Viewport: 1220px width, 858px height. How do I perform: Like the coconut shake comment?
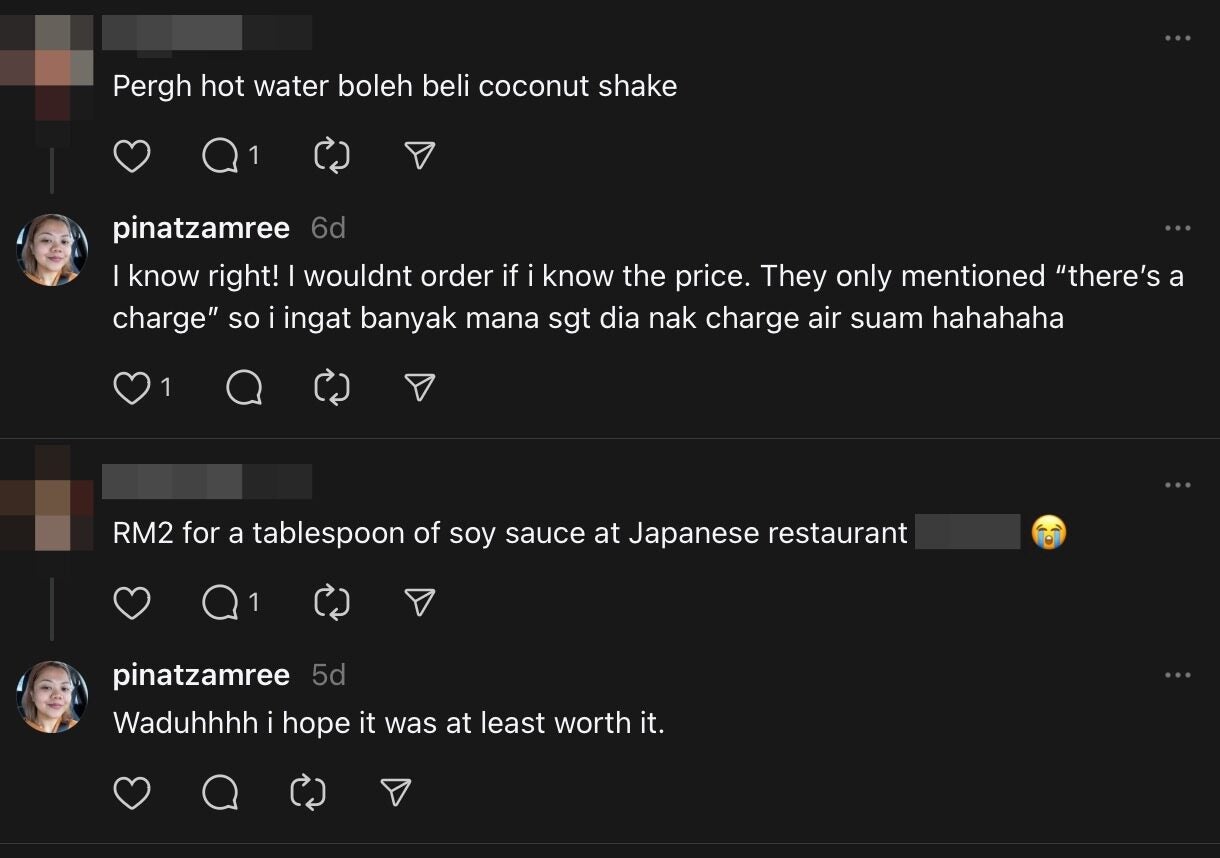click(132, 156)
